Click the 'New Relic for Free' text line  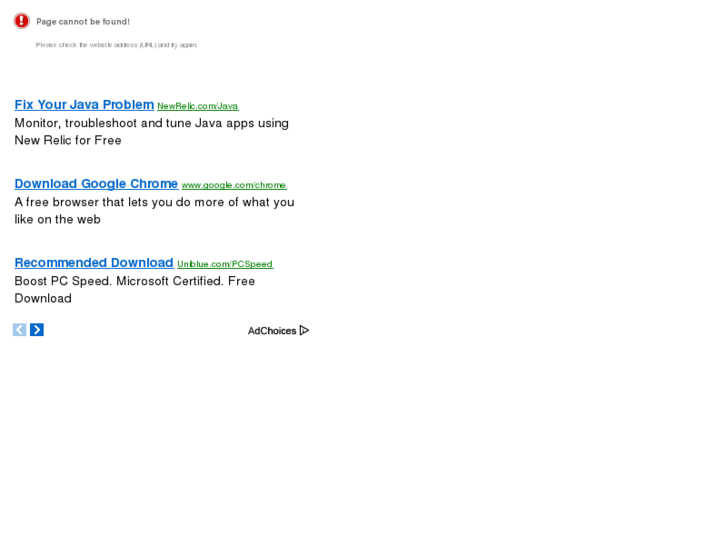click(68, 140)
